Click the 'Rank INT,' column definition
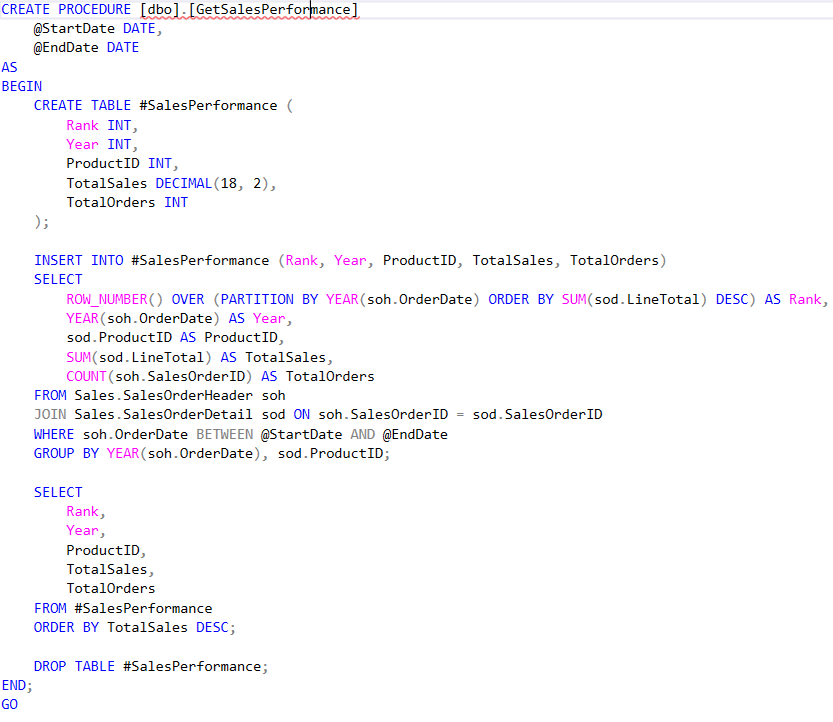The width and height of the screenshot is (833, 722). point(102,125)
